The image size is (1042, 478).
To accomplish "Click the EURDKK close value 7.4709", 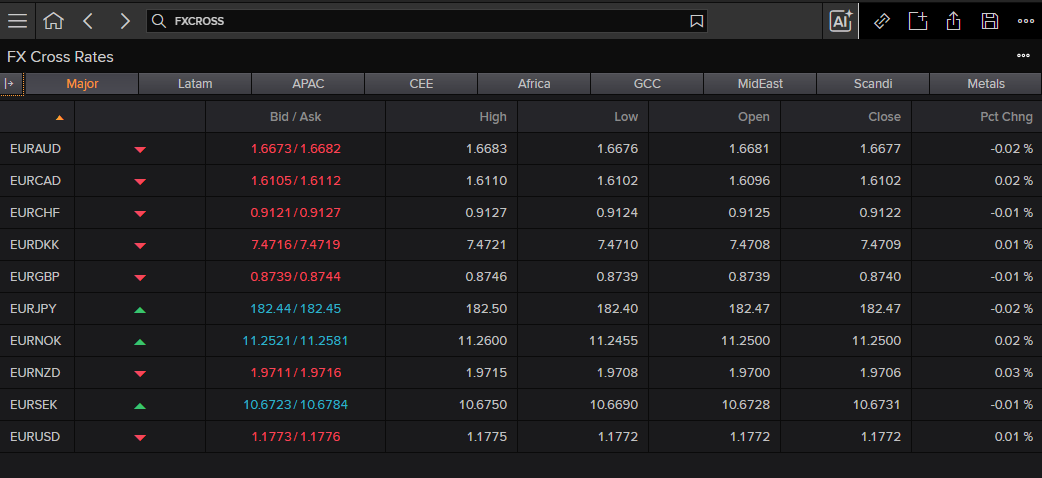I will tap(881, 245).
